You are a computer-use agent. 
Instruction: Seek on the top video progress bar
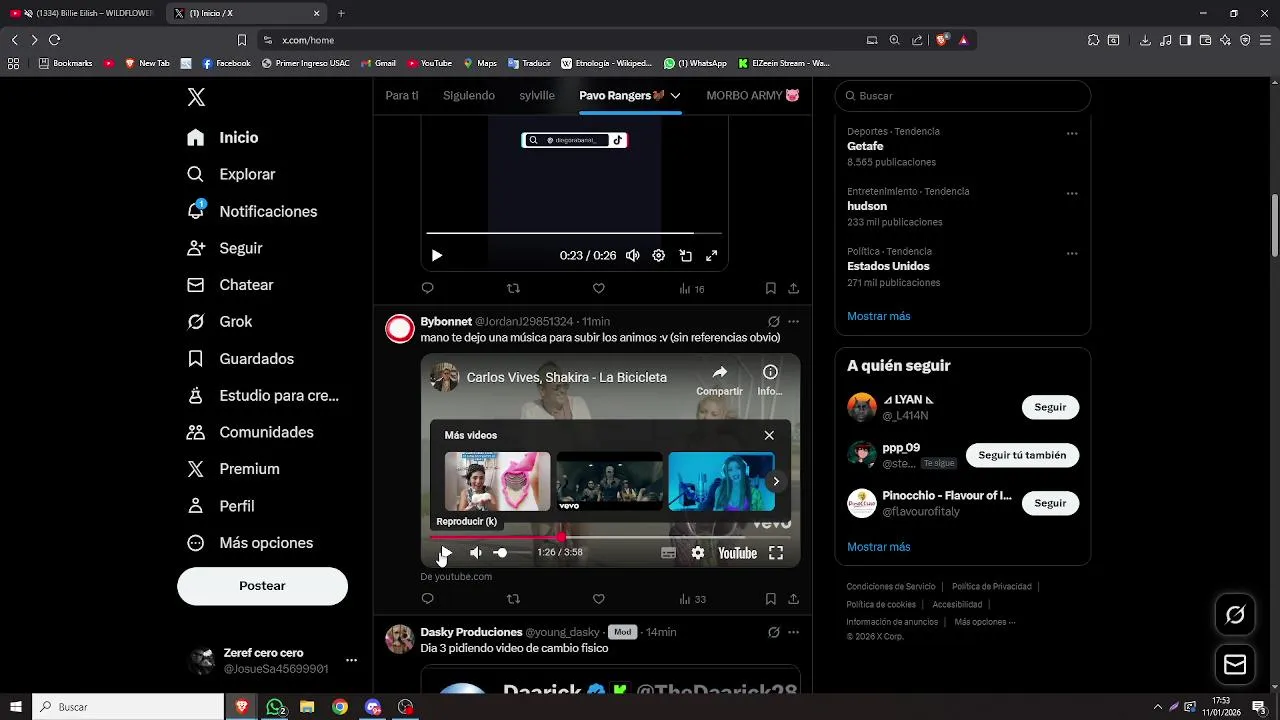coord(574,233)
